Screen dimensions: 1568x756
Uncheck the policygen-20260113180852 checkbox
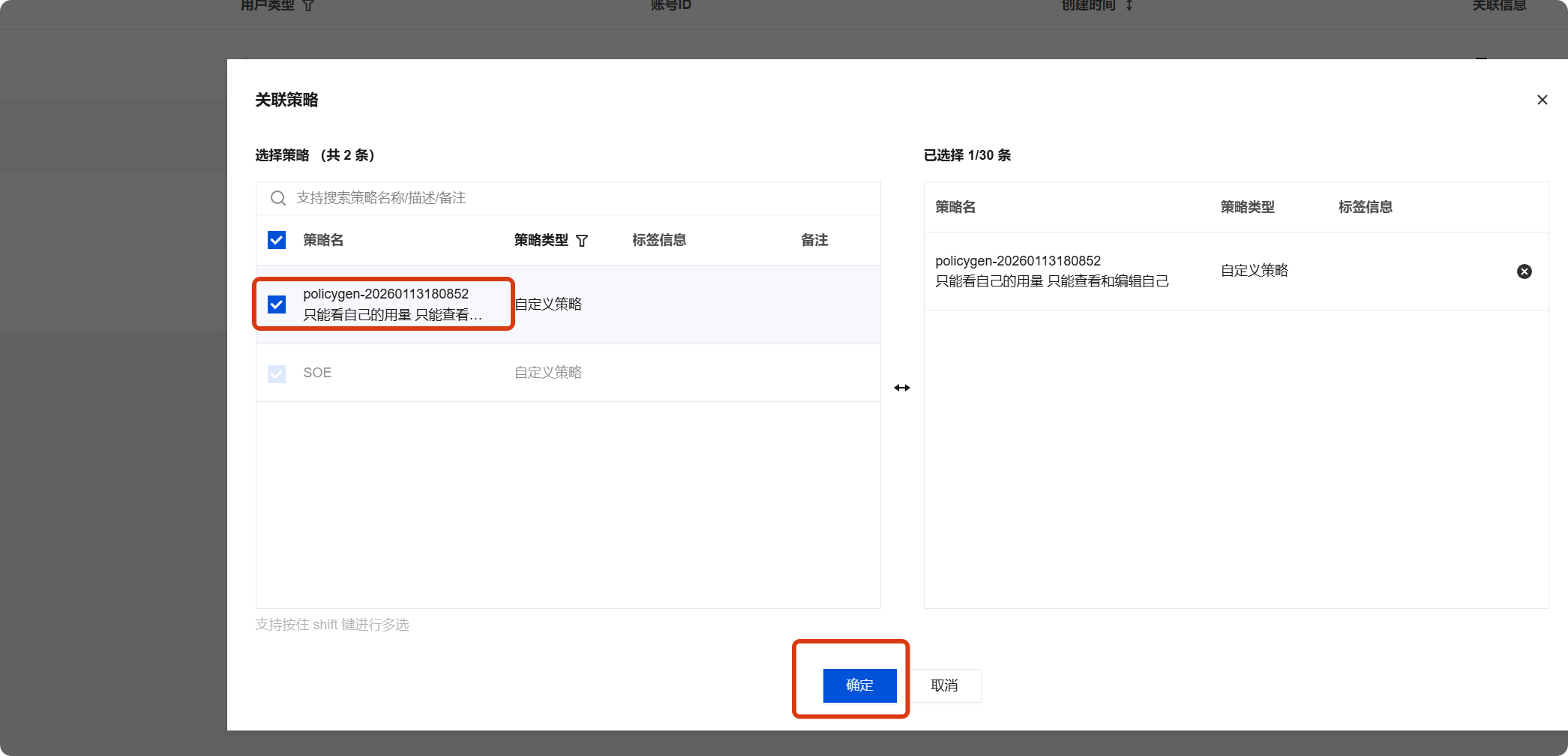click(x=277, y=304)
